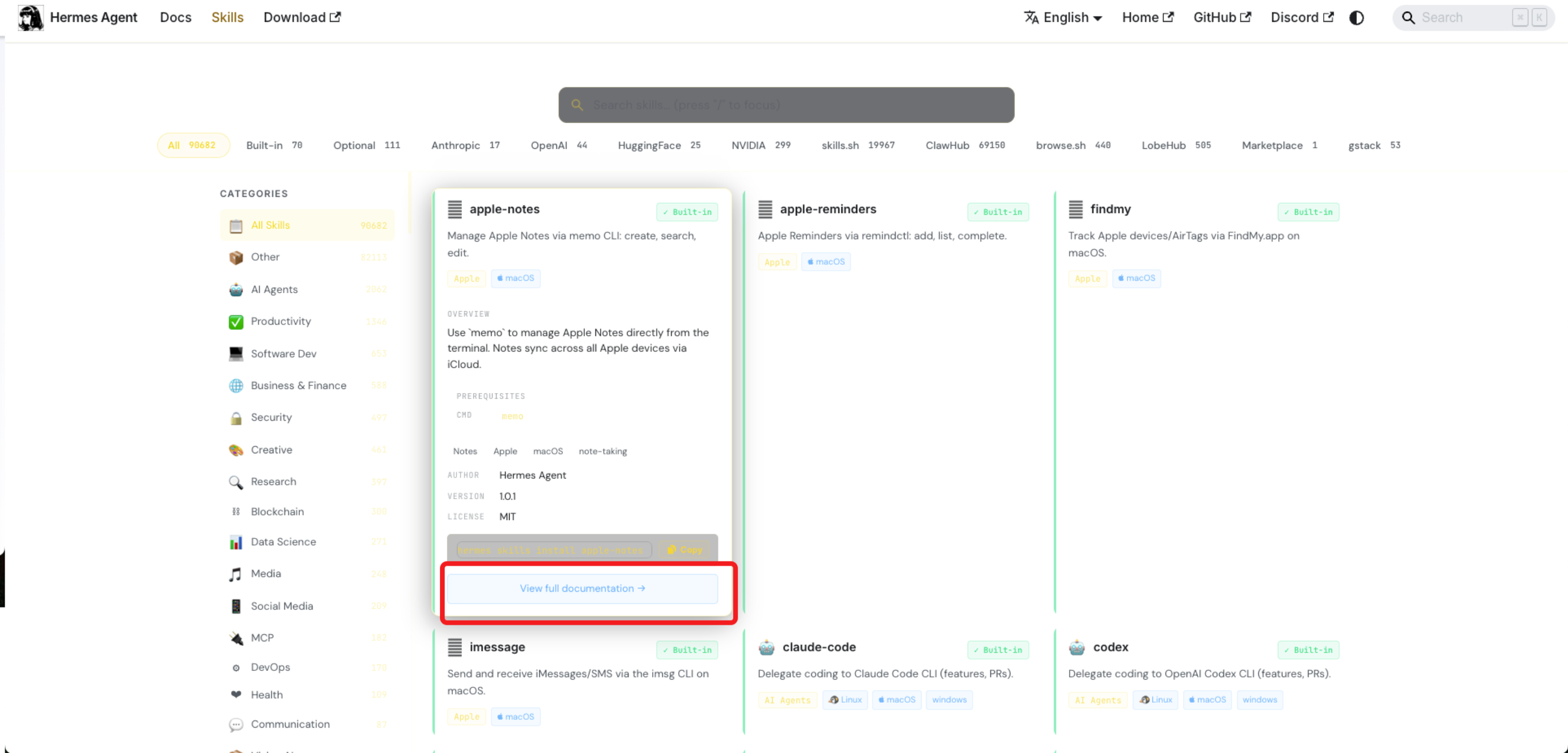Click the DevOps gear icon
This screenshot has height=753, width=1568.
[x=235, y=668]
